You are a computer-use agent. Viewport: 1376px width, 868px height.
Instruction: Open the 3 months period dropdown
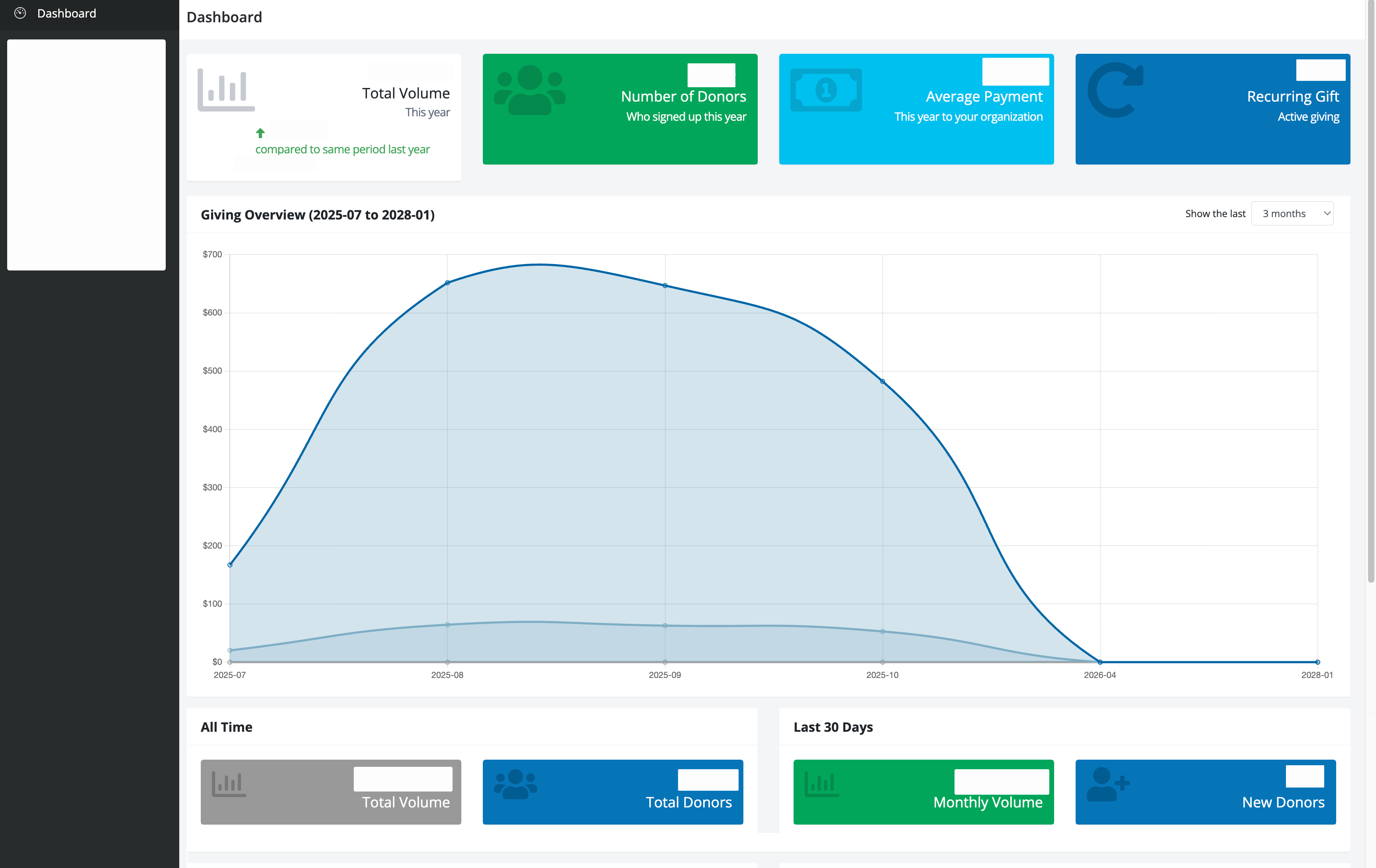pos(1292,213)
